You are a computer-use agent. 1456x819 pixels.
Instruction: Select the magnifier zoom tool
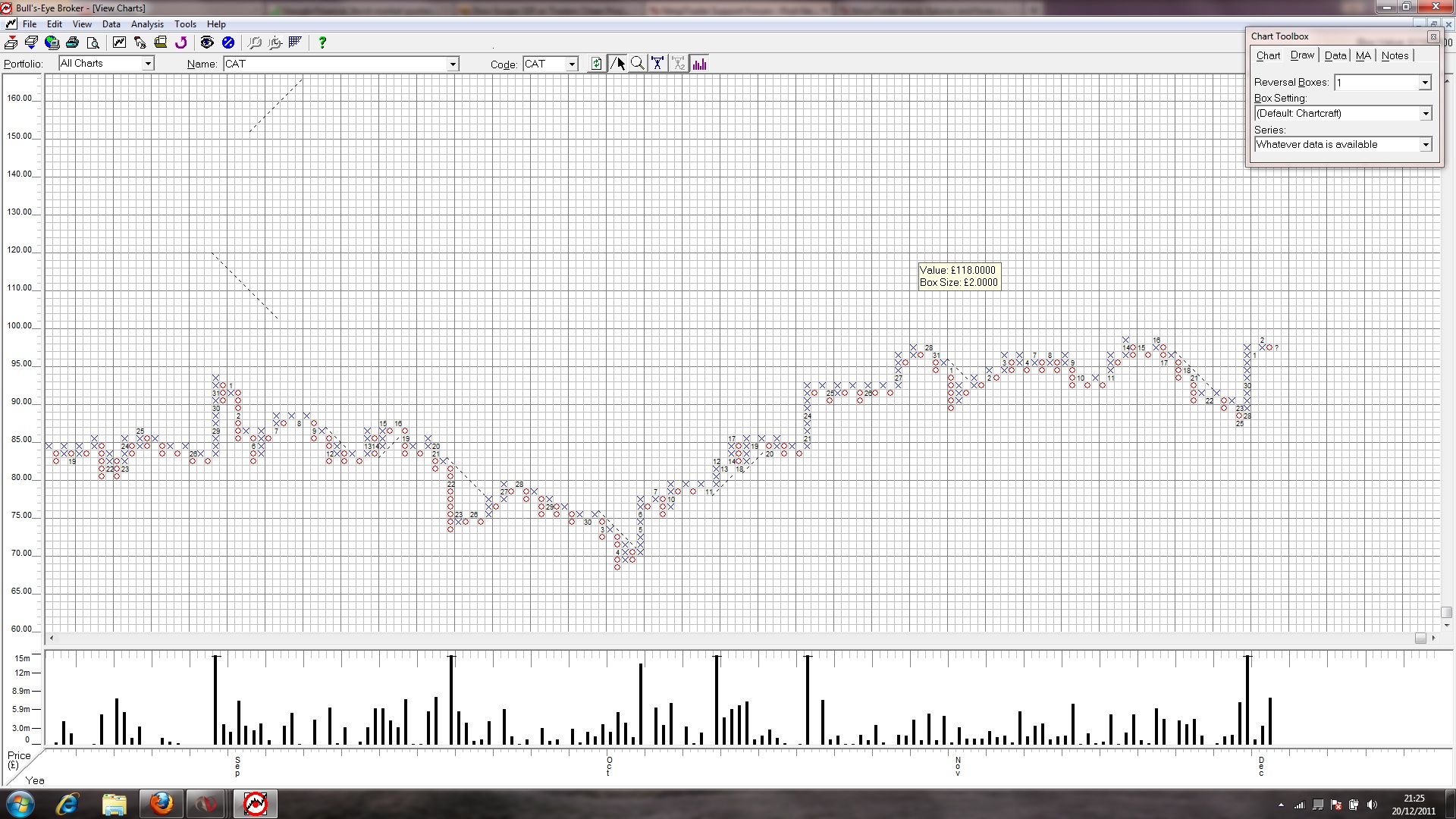638,64
